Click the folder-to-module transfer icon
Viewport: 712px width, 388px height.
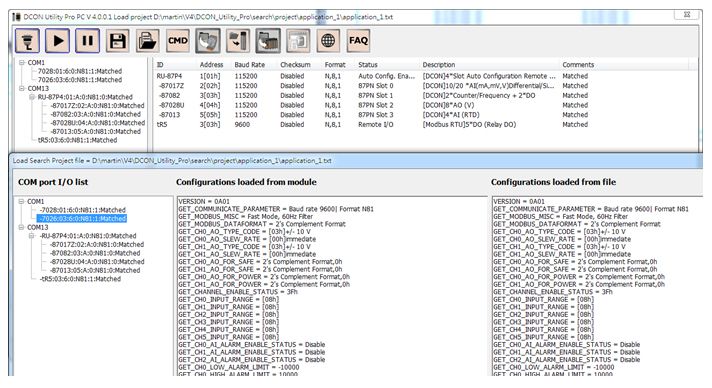coord(238,41)
